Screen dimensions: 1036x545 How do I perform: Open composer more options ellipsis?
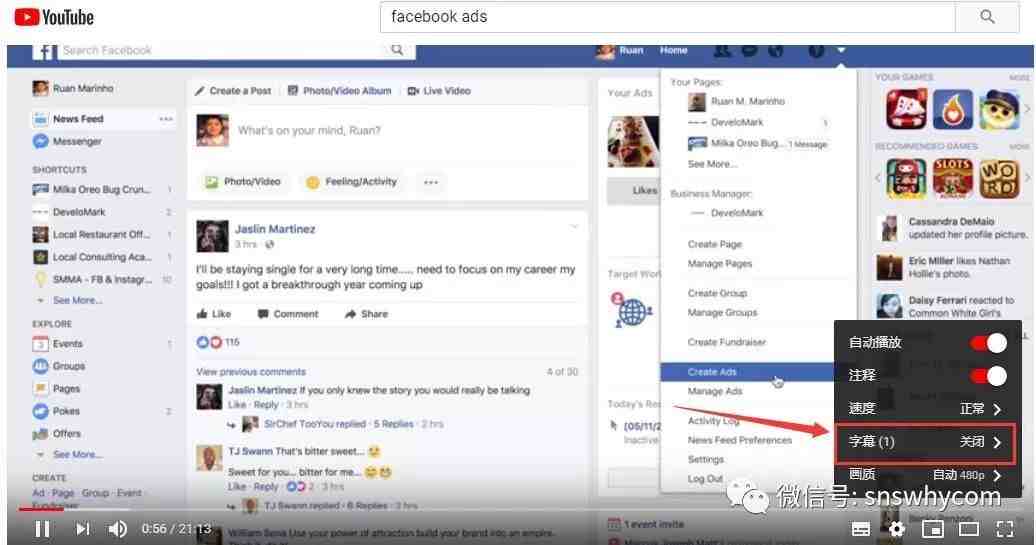click(431, 182)
